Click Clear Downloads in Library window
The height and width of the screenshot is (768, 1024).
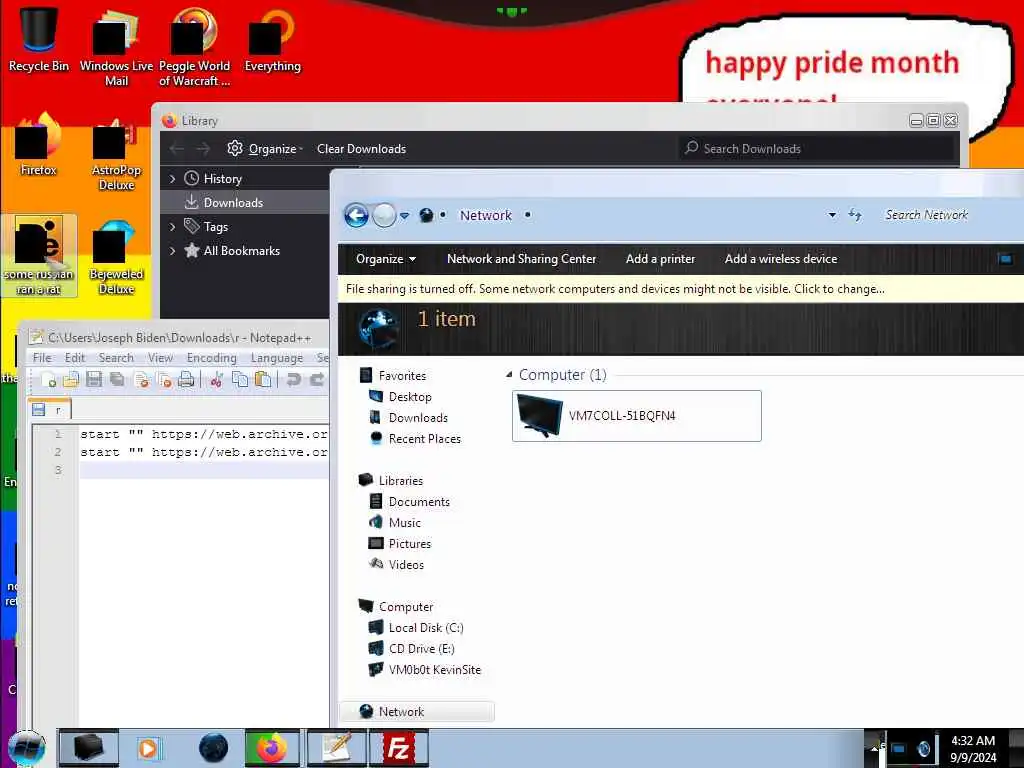(x=361, y=149)
